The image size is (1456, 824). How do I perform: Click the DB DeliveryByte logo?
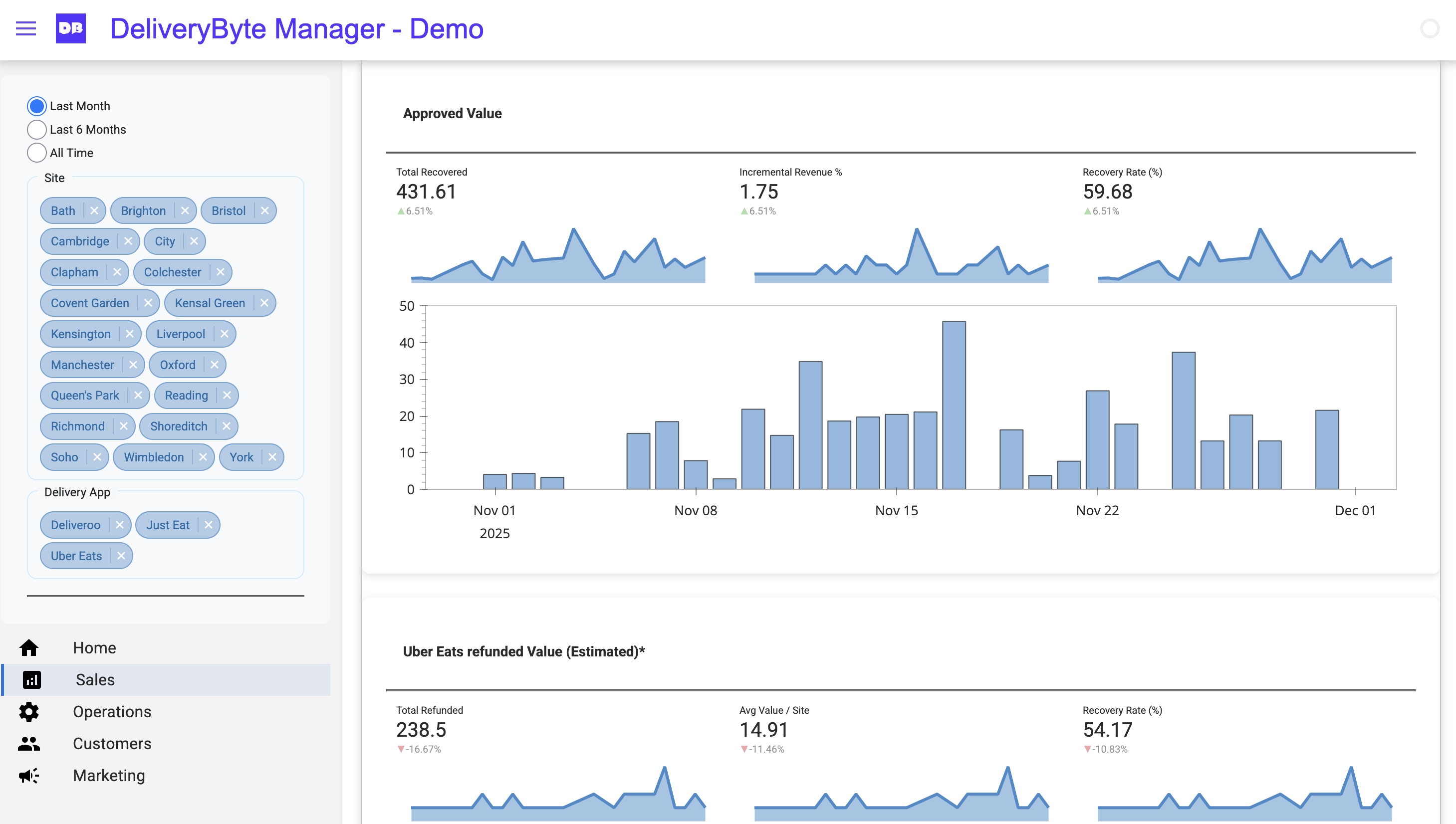pos(72,29)
